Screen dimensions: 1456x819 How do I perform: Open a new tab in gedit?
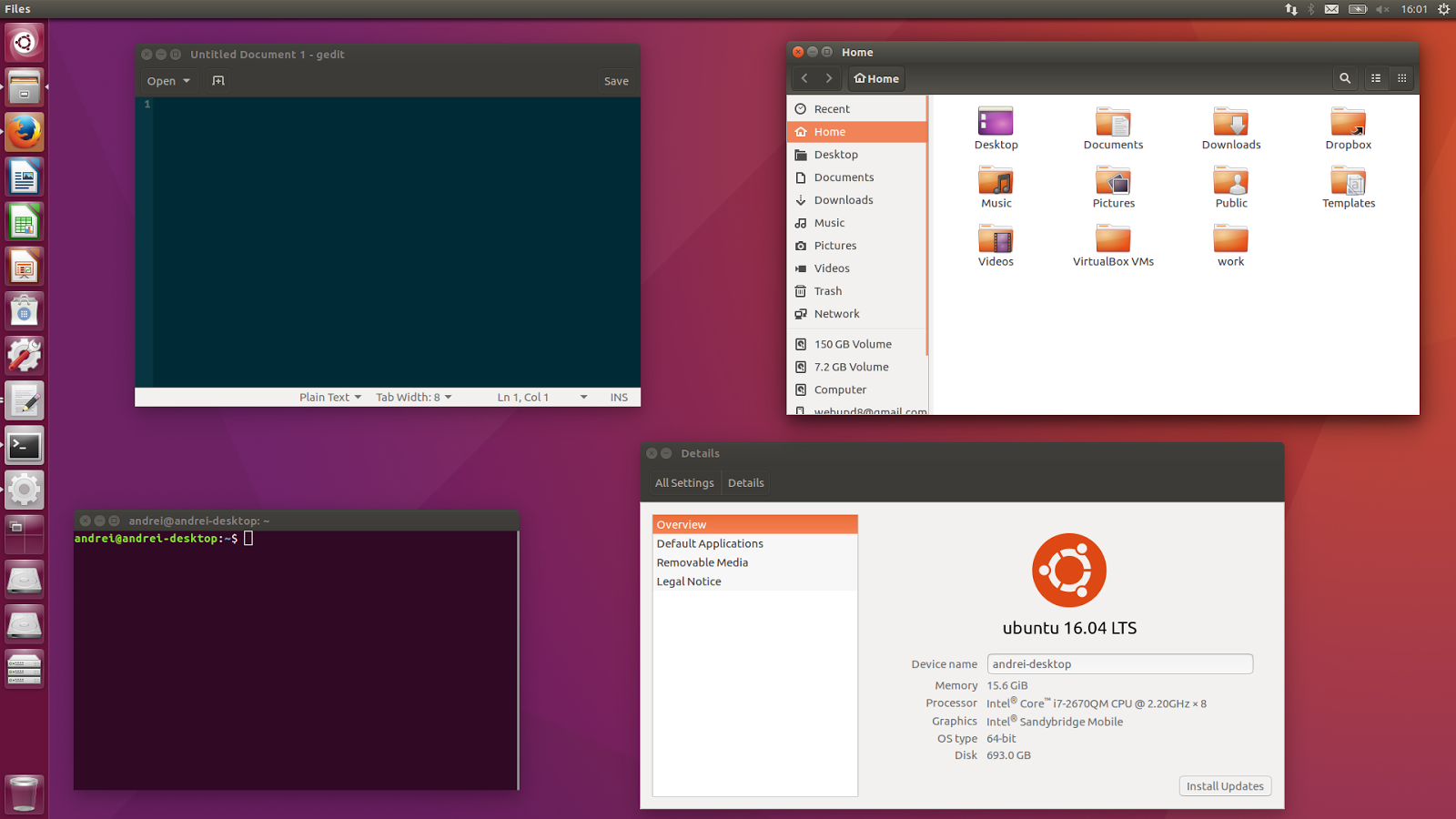pos(218,80)
